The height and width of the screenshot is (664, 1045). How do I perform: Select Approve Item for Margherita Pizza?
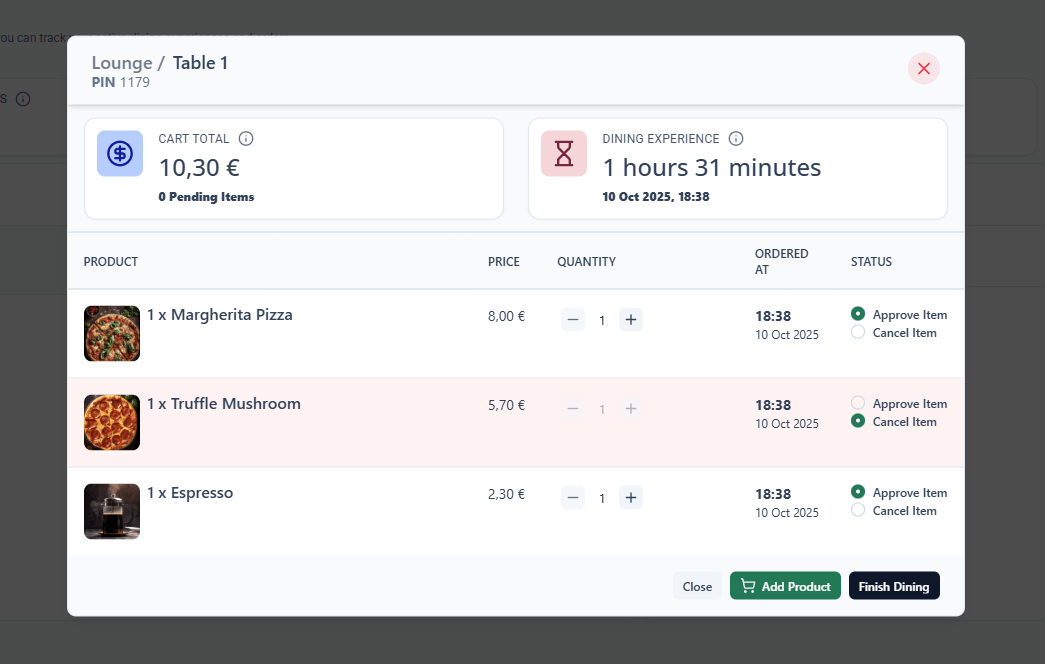click(x=858, y=314)
